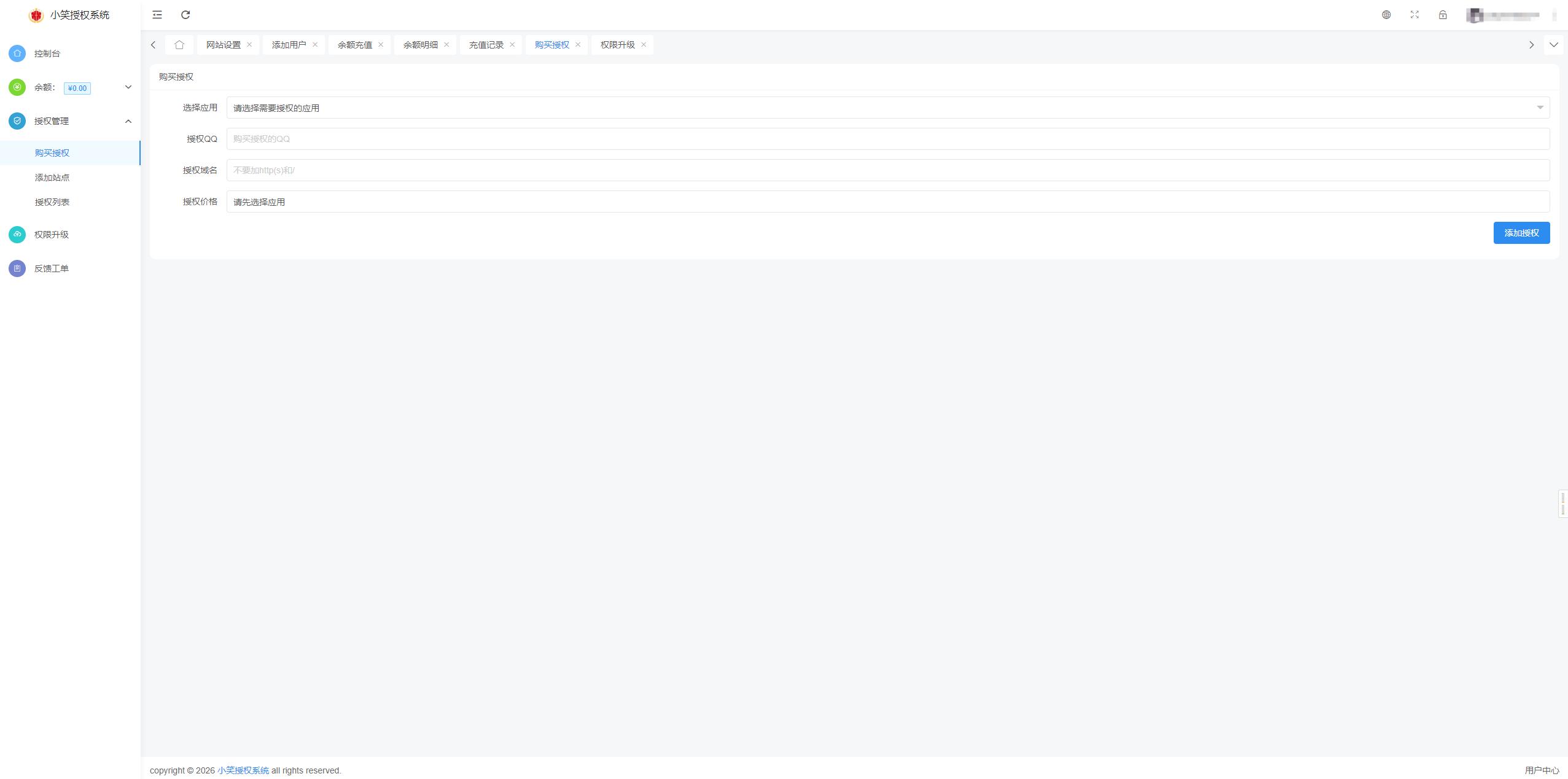The height and width of the screenshot is (779, 1568).
Task: Close the 网站设置 tab
Action: (x=249, y=45)
